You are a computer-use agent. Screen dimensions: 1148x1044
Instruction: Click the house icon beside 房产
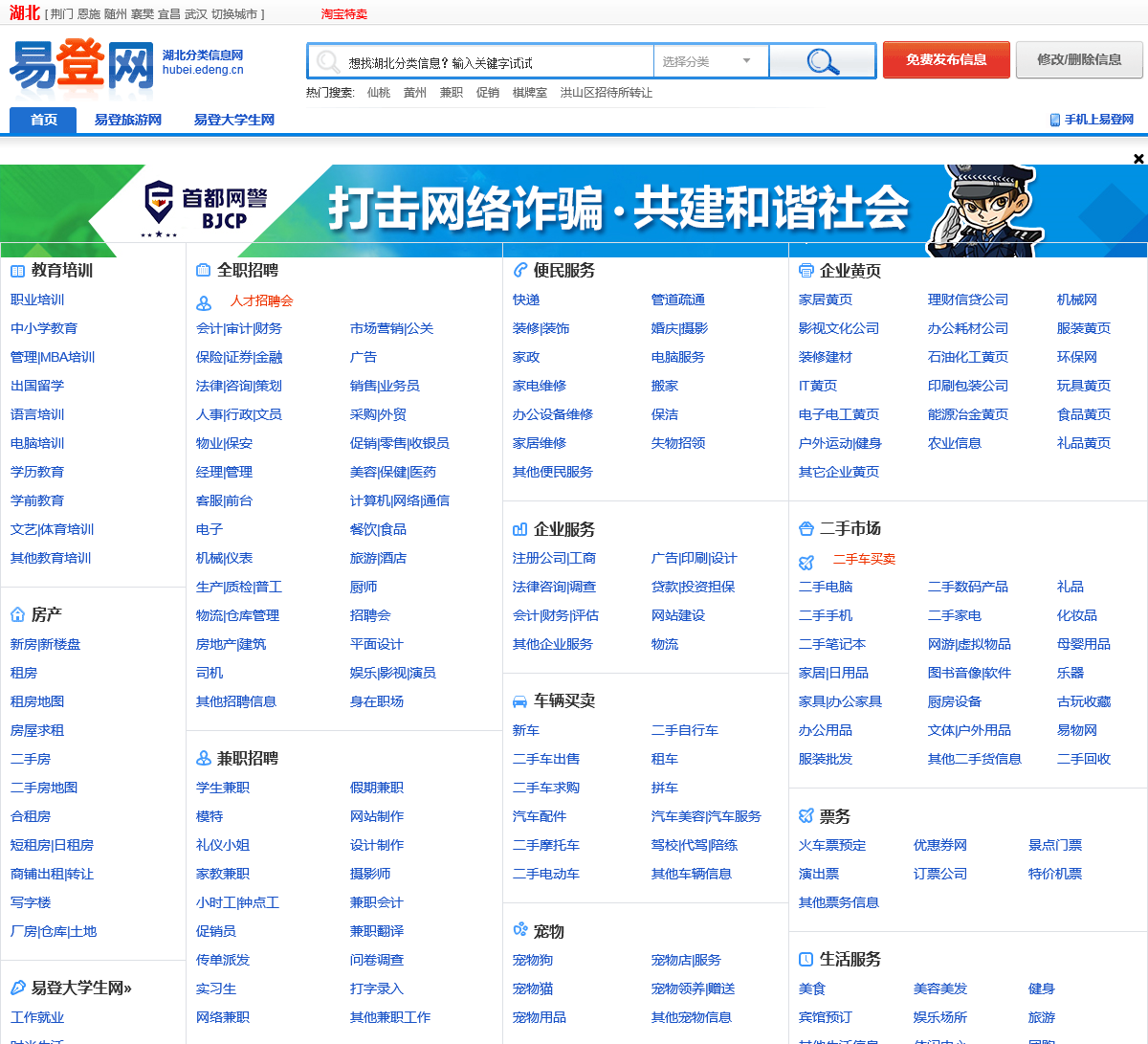17,614
